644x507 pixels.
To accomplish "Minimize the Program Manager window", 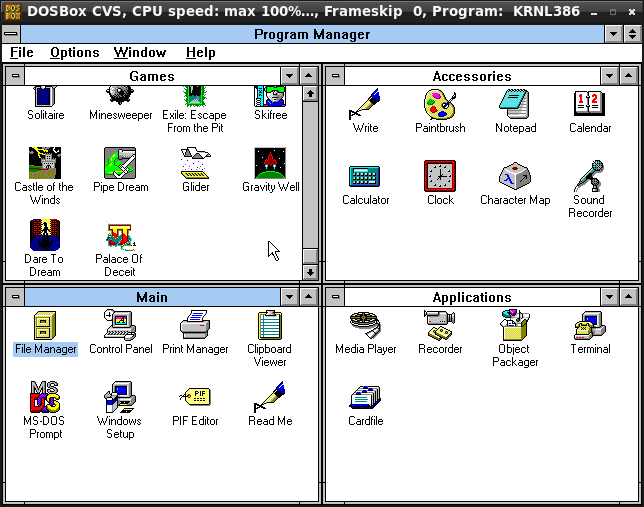I will 614,34.
